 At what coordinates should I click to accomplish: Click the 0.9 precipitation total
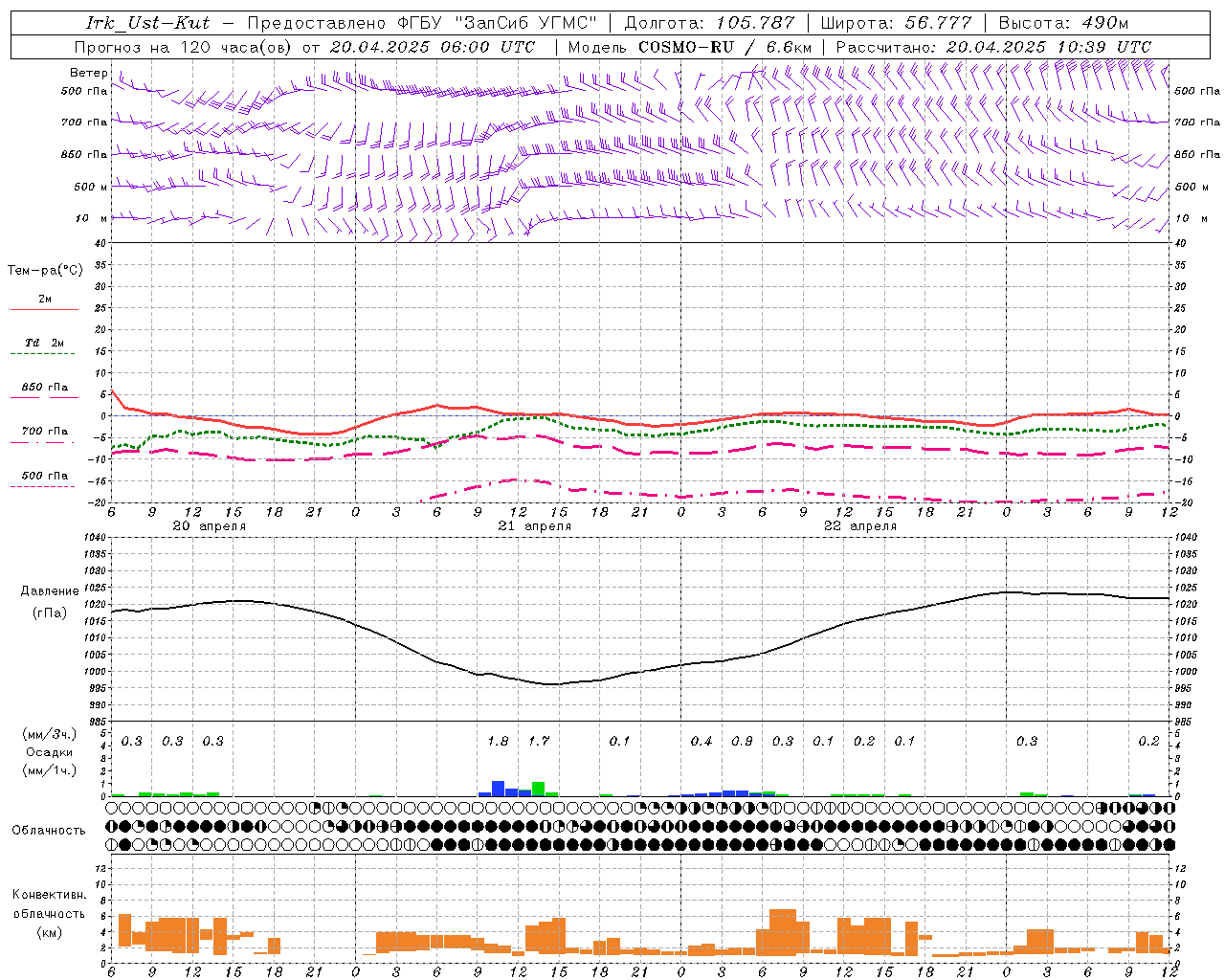coord(742,741)
